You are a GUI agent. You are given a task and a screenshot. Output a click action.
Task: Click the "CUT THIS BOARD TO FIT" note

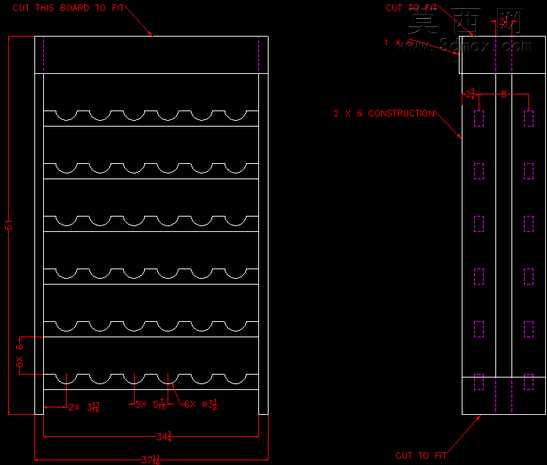coord(68,8)
